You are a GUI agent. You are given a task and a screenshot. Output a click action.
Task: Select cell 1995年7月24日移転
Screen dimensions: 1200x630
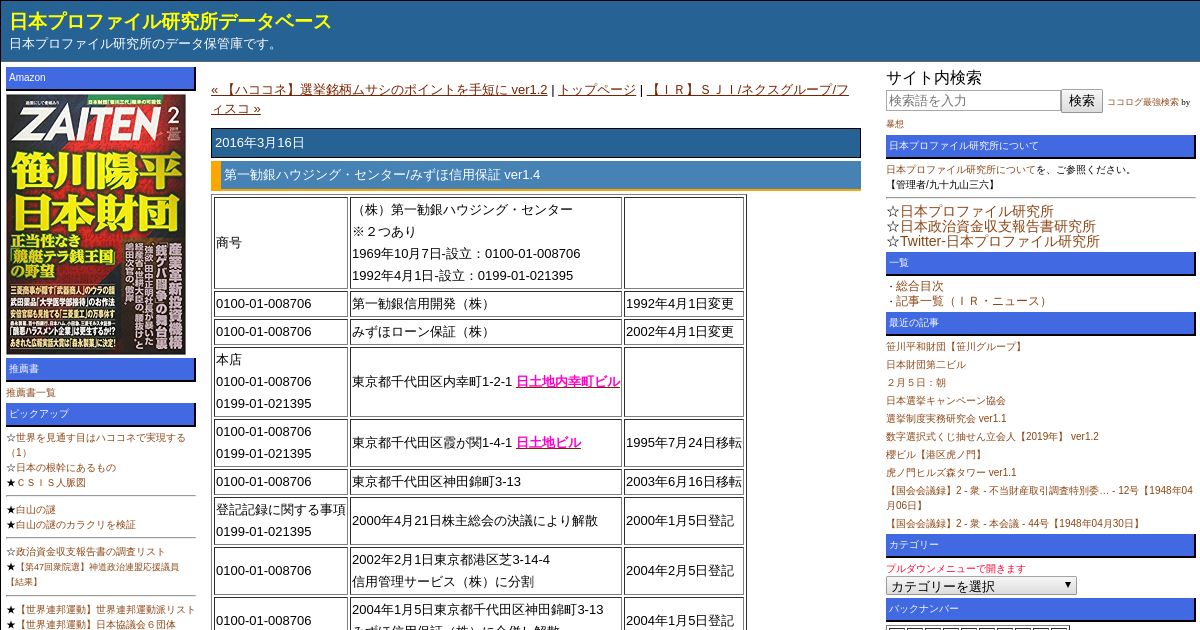tap(684, 443)
